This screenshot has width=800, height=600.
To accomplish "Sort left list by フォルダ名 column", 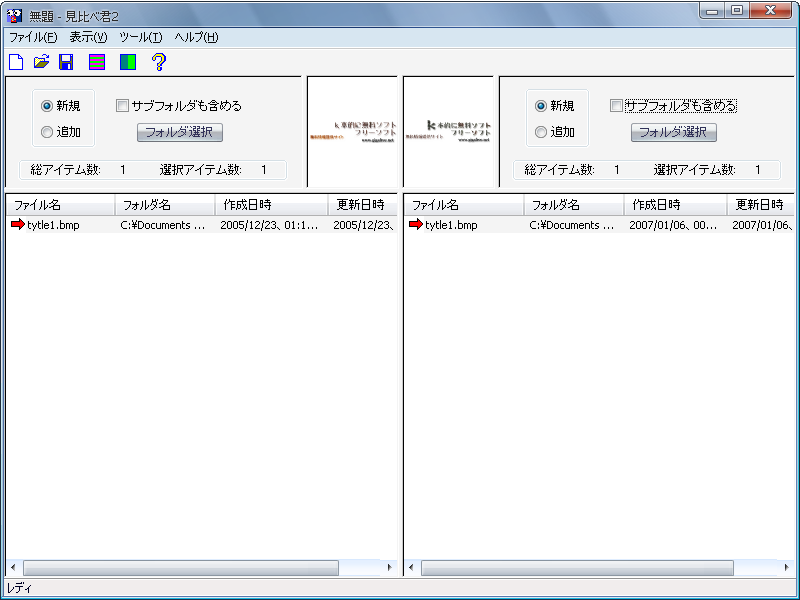I will click(x=165, y=205).
